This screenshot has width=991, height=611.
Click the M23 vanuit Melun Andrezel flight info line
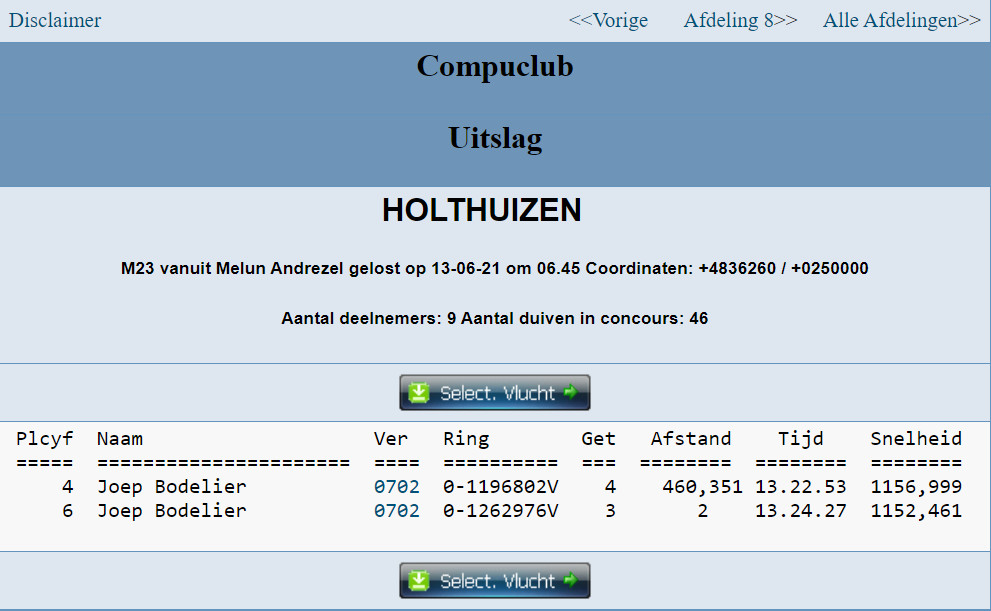[x=494, y=268]
